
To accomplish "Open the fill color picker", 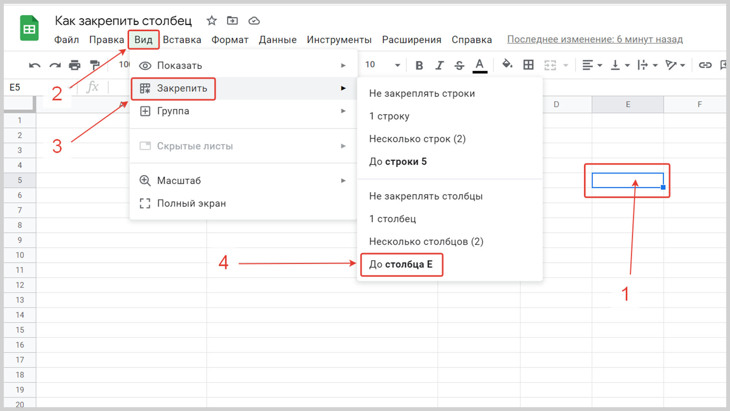I will tap(507, 64).
